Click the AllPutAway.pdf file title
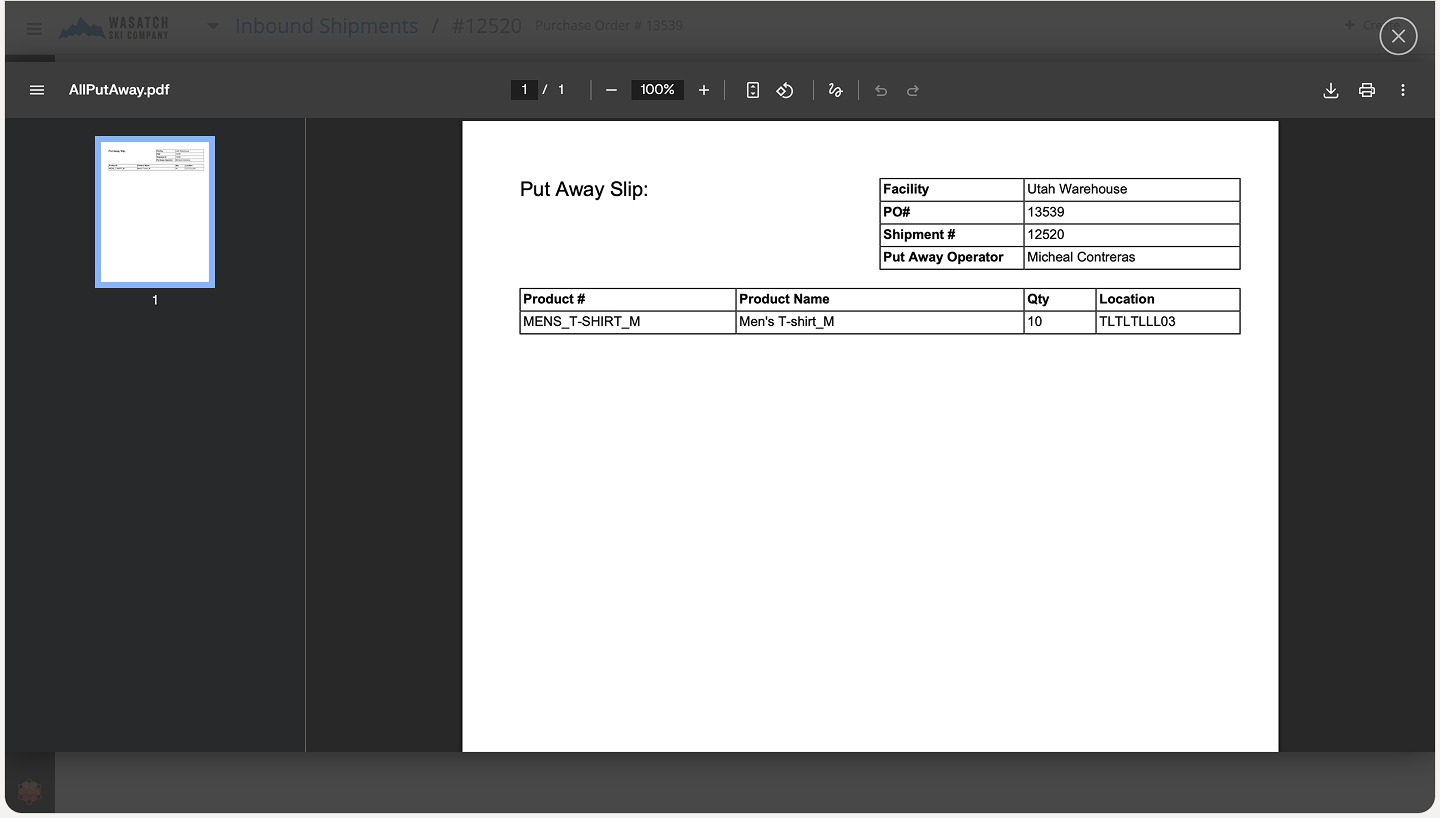This screenshot has height=818, width=1440. (119, 90)
